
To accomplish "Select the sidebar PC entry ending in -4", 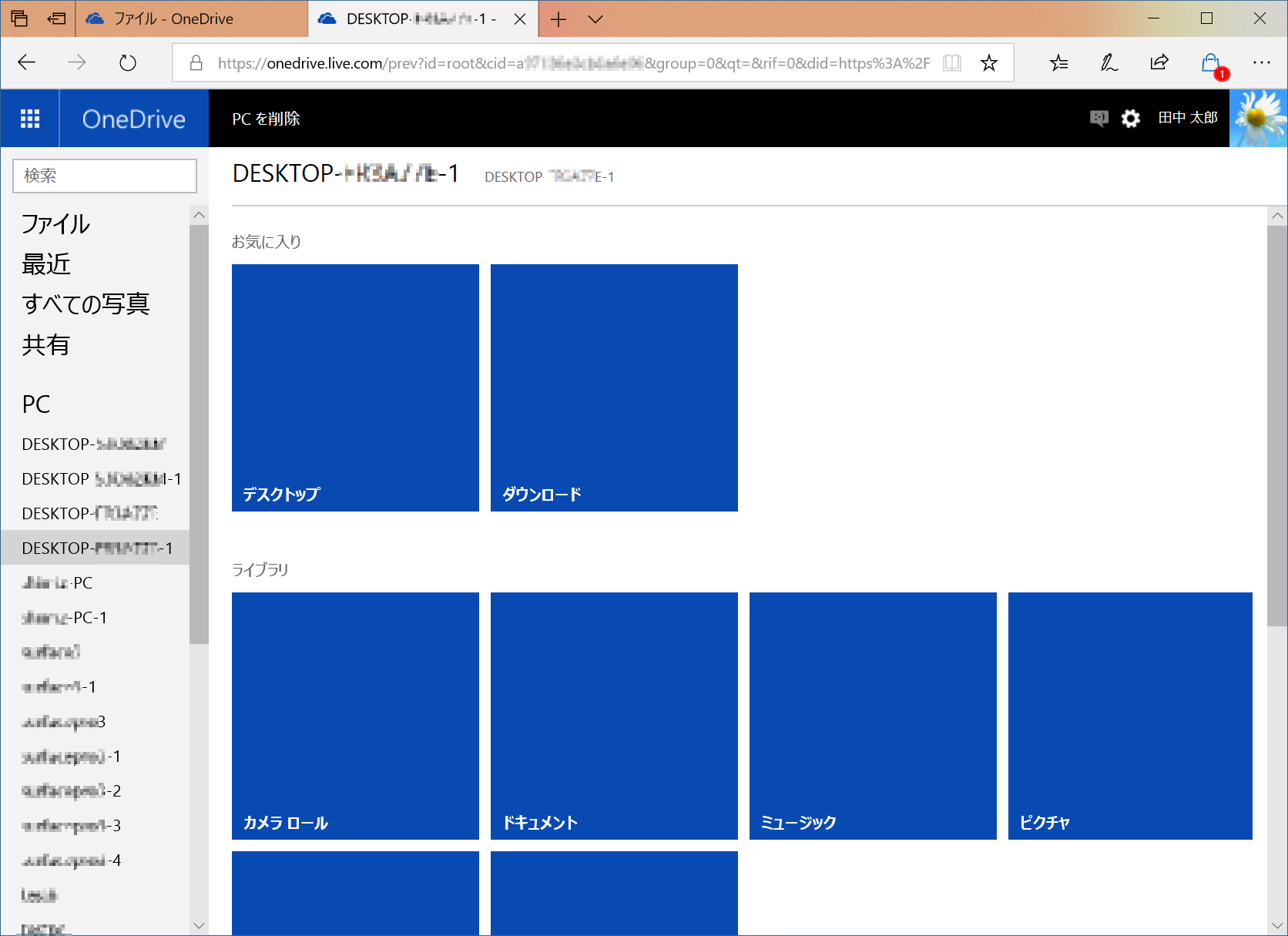I will click(x=96, y=861).
